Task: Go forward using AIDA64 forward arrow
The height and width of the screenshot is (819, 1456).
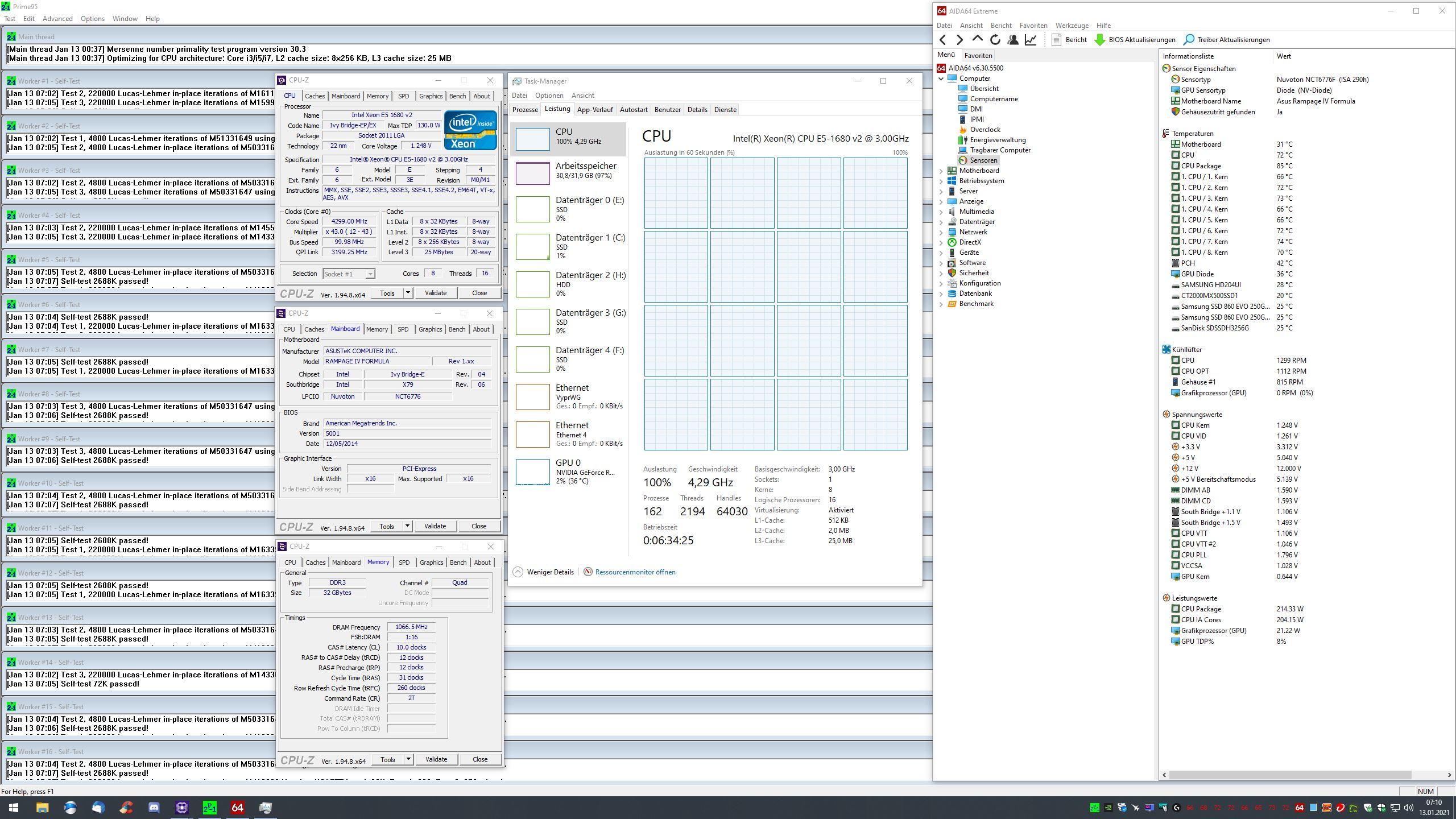Action: tap(960, 39)
